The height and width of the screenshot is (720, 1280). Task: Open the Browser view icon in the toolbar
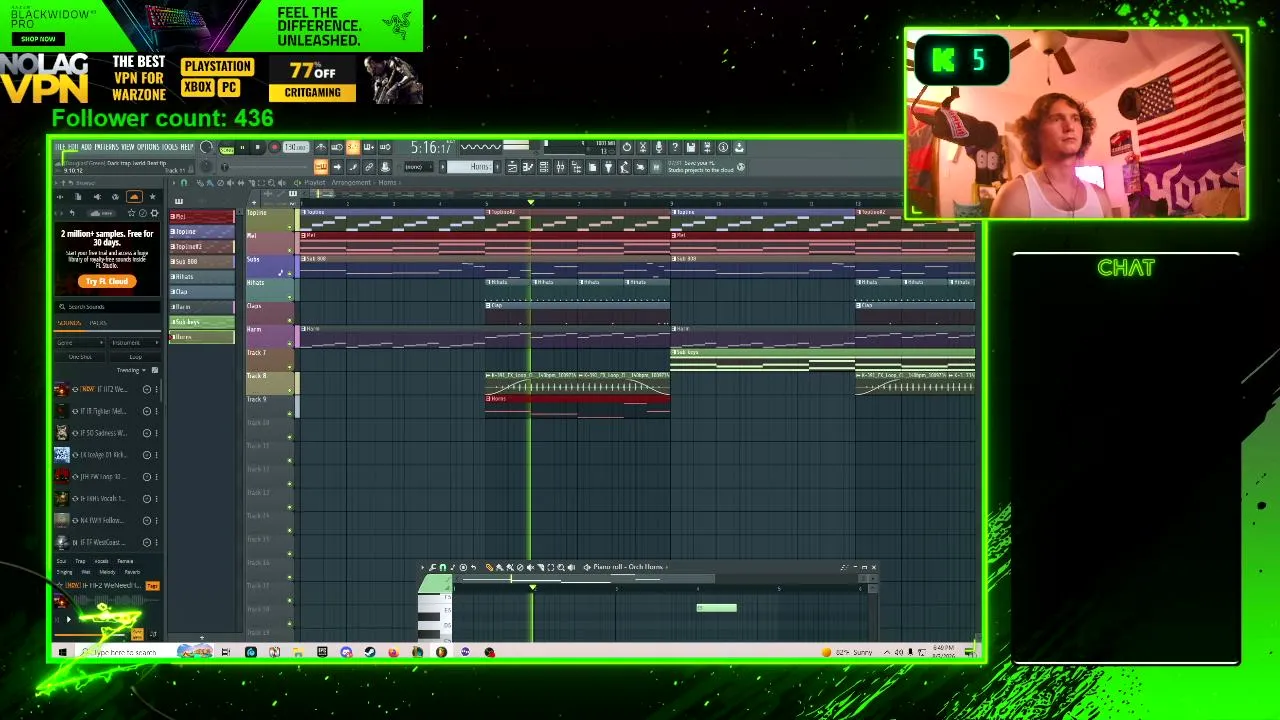click(576, 167)
